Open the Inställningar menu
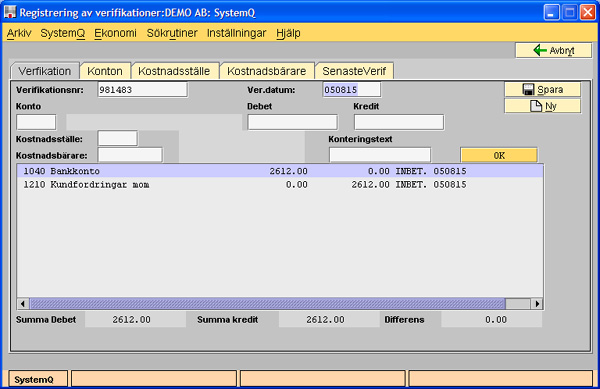Screen dimensions: 600x389 [x=236, y=33]
